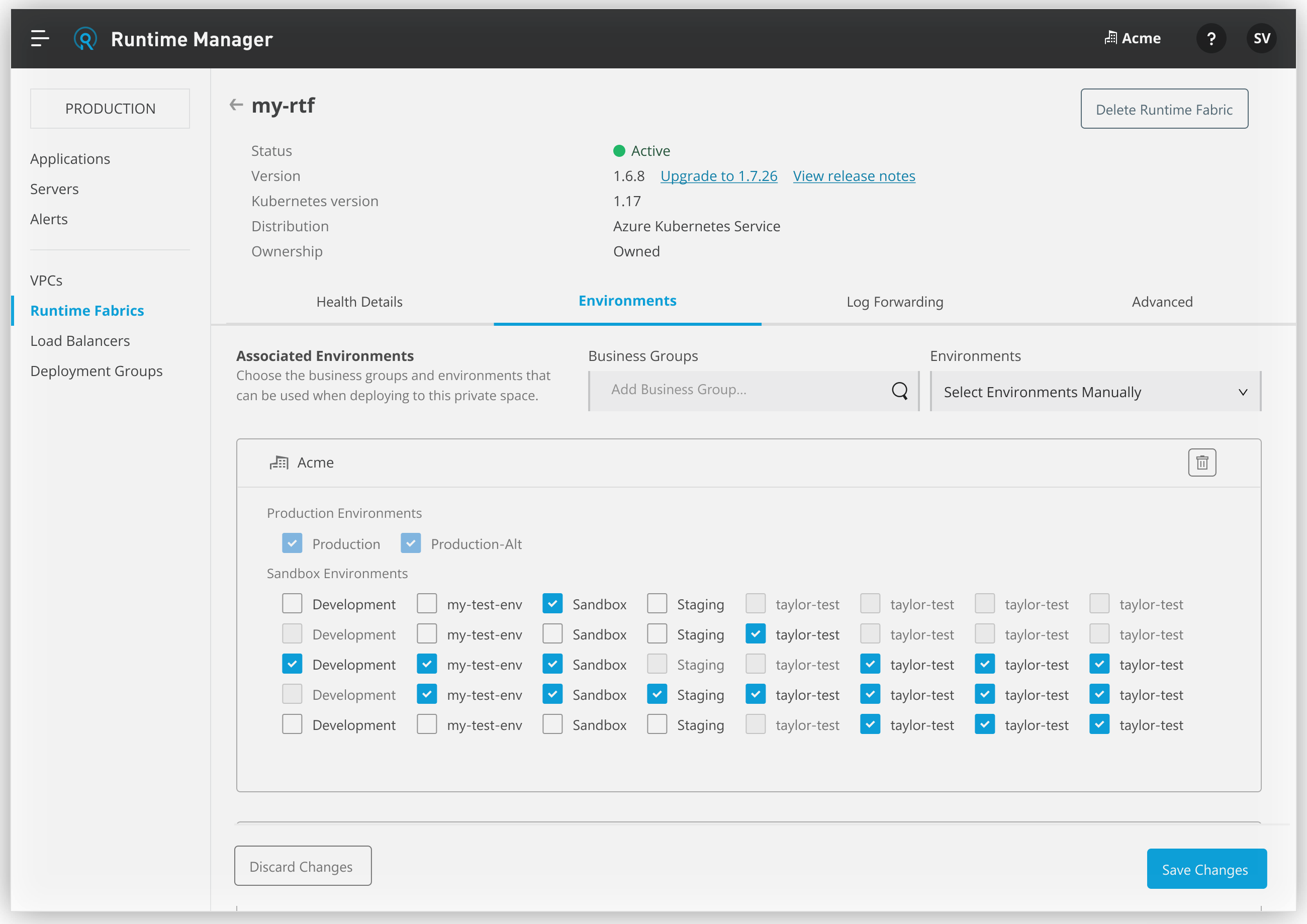Enable the Development checkbox in third row
Viewport: 1307px width, 924px height.
[x=291, y=664]
